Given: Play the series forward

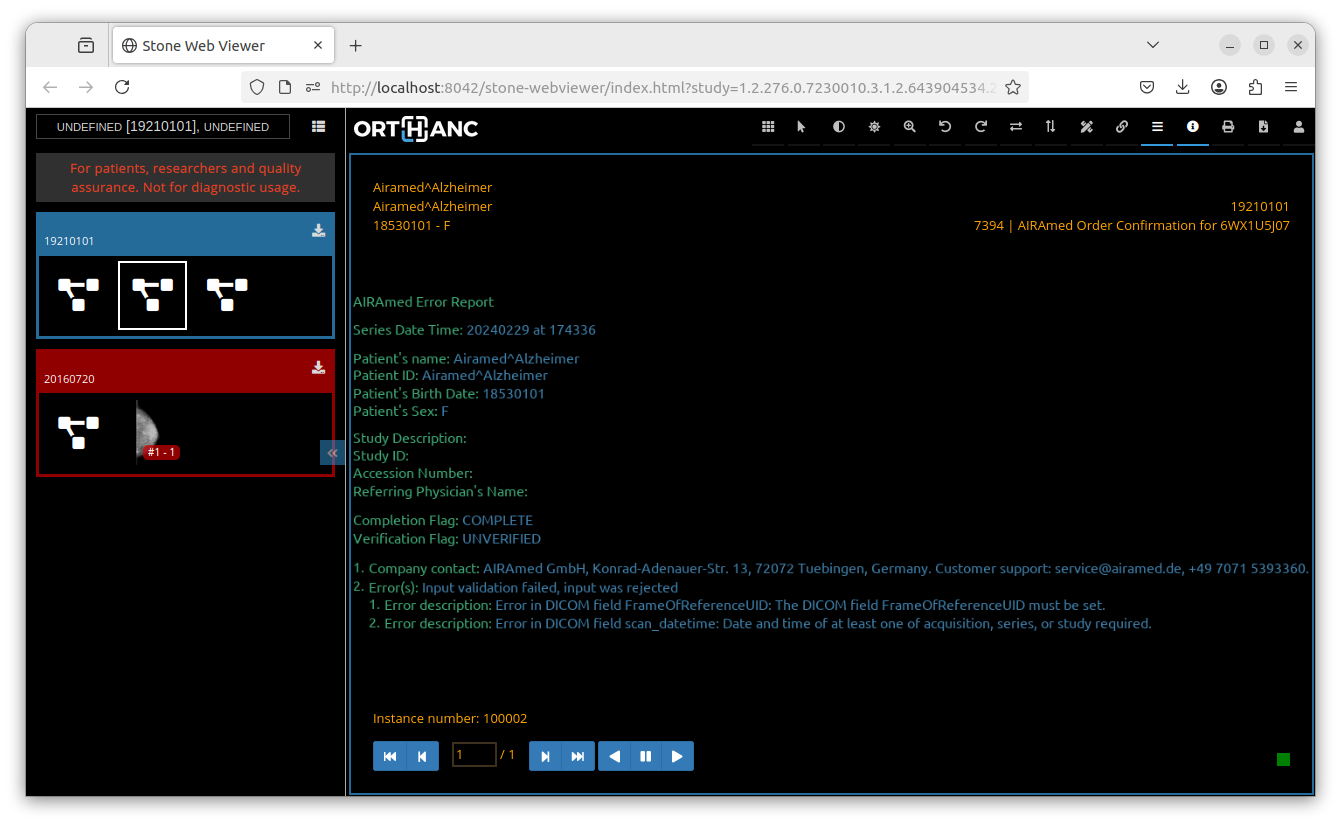Looking at the screenshot, I should [x=677, y=756].
